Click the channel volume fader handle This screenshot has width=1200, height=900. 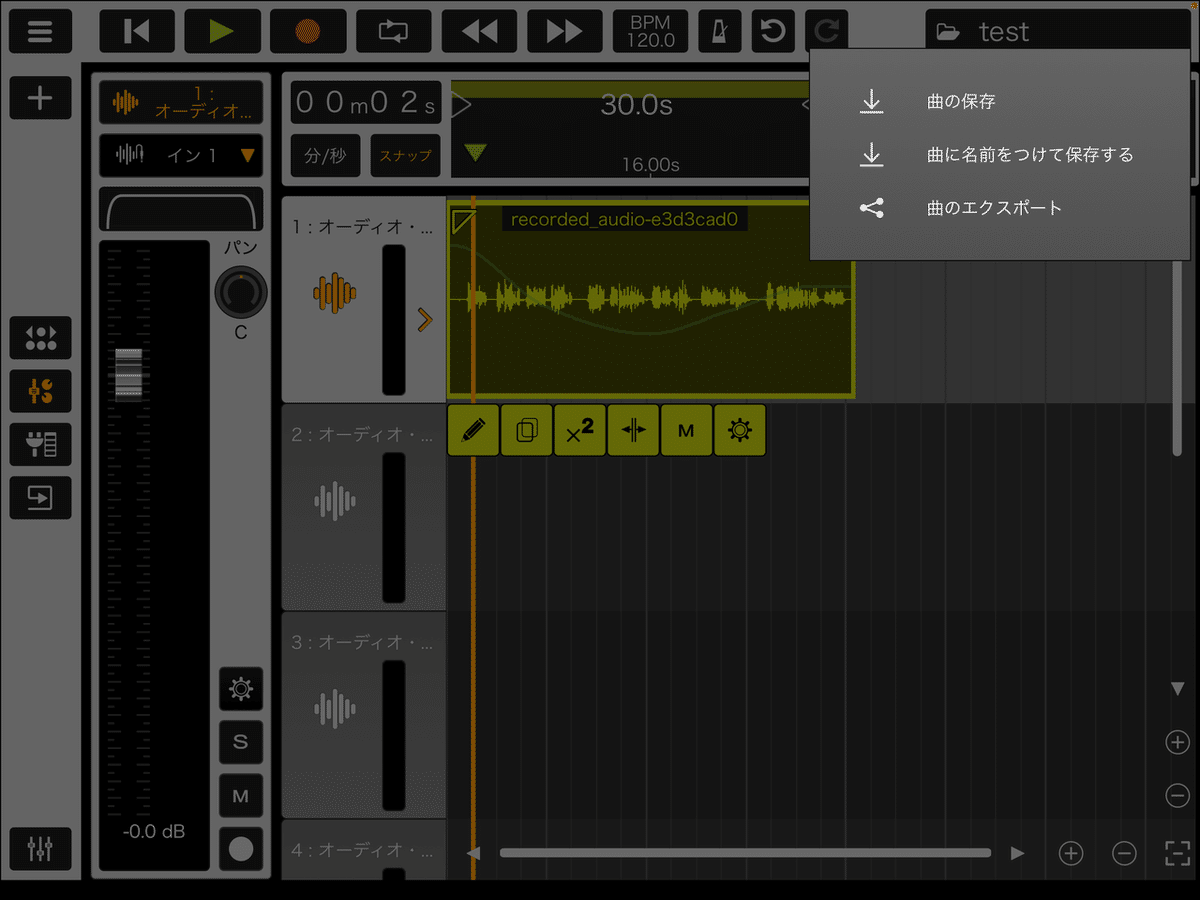tap(129, 374)
